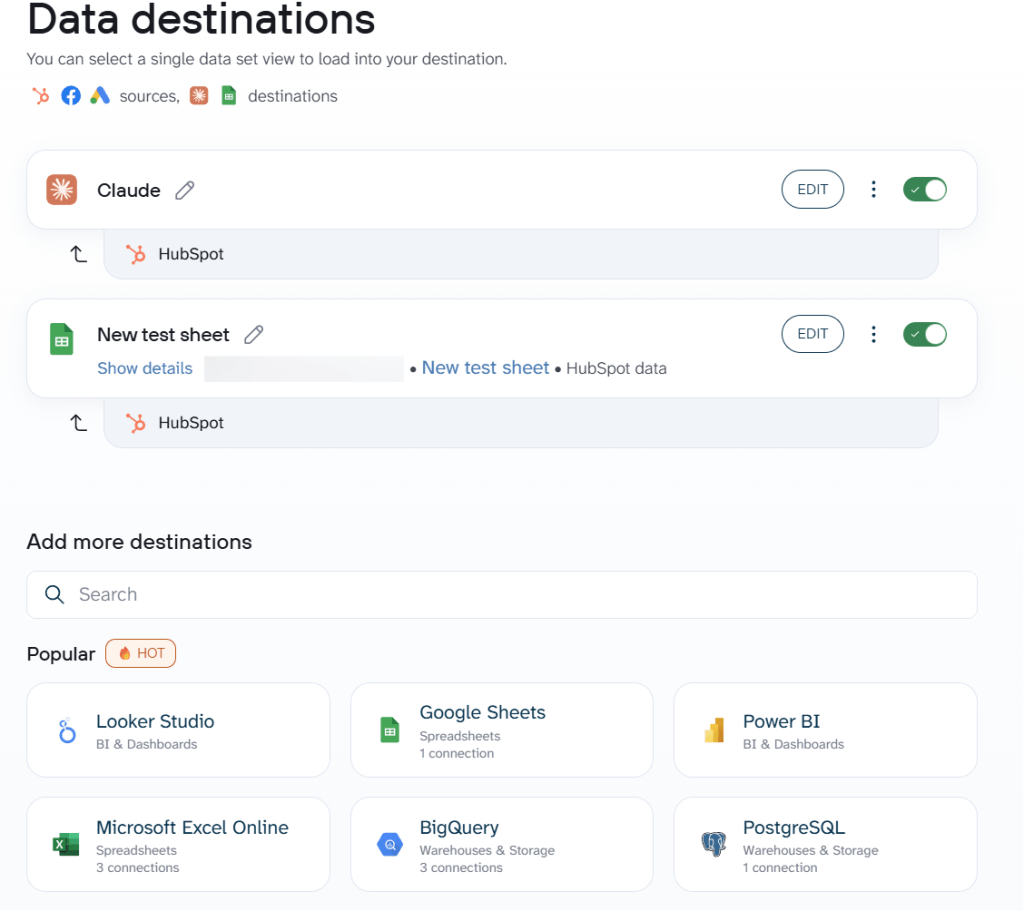Image resolution: width=1024 pixels, height=911 pixels.
Task: Edit the Claude destination
Action: coord(812,189)
